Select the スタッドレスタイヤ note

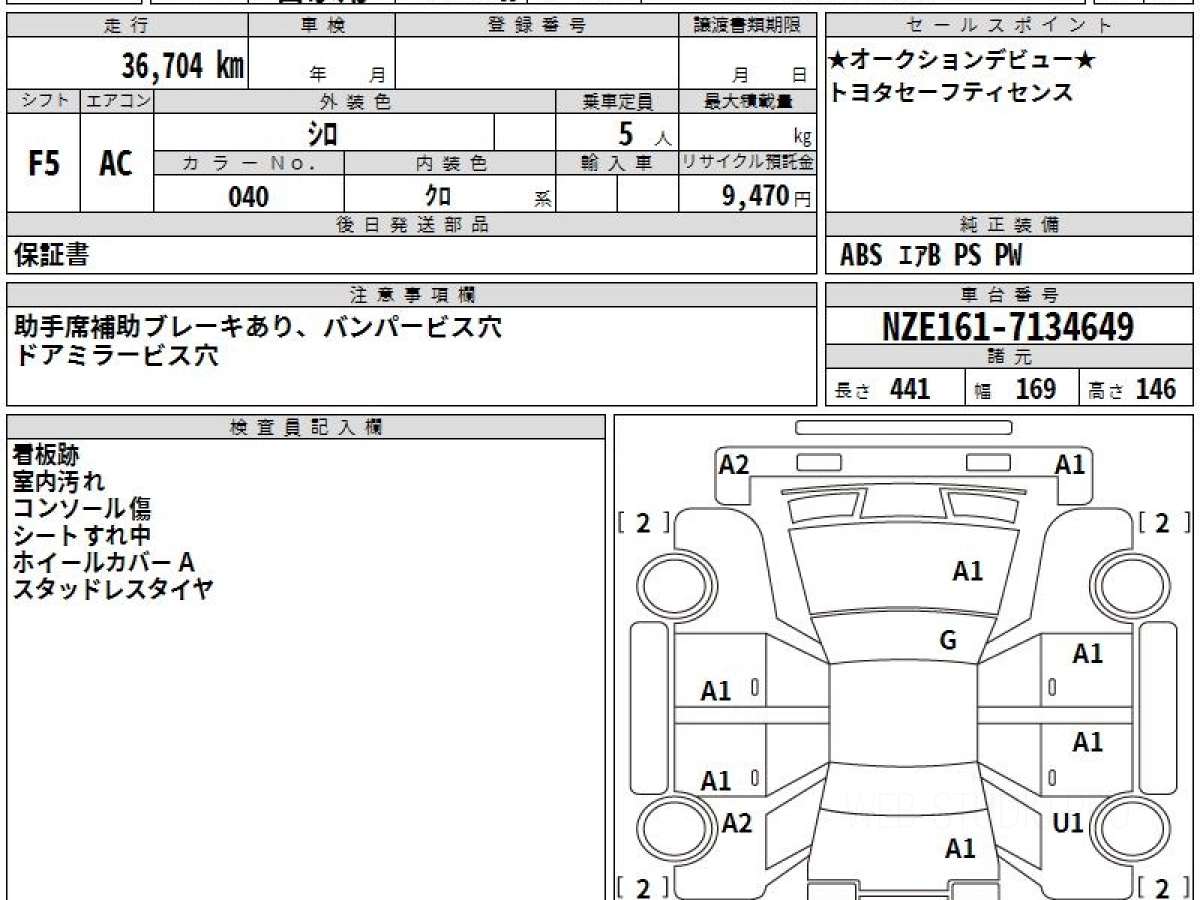tap(113, 589)
